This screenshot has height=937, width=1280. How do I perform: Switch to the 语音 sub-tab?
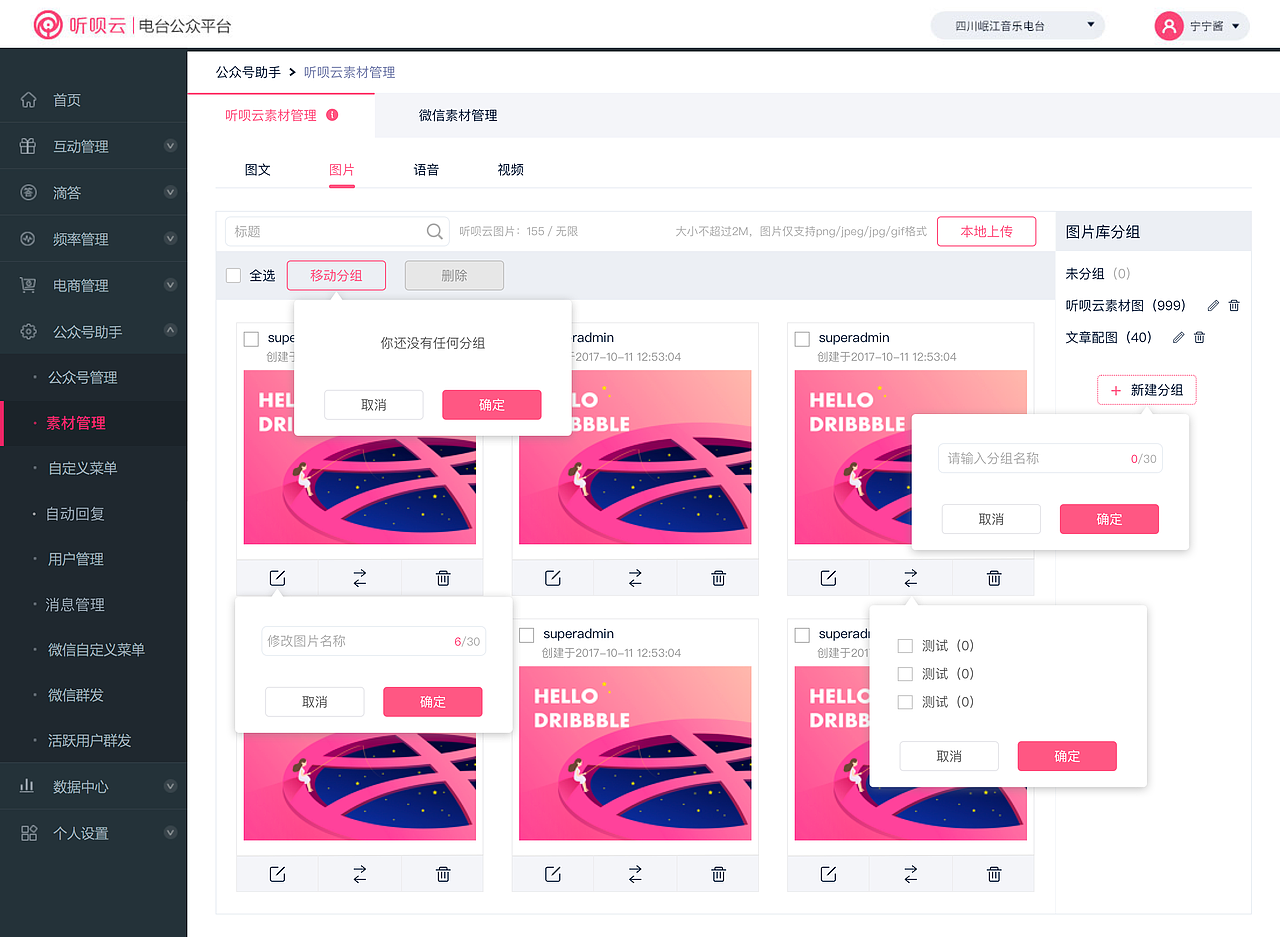pos(426,169)
